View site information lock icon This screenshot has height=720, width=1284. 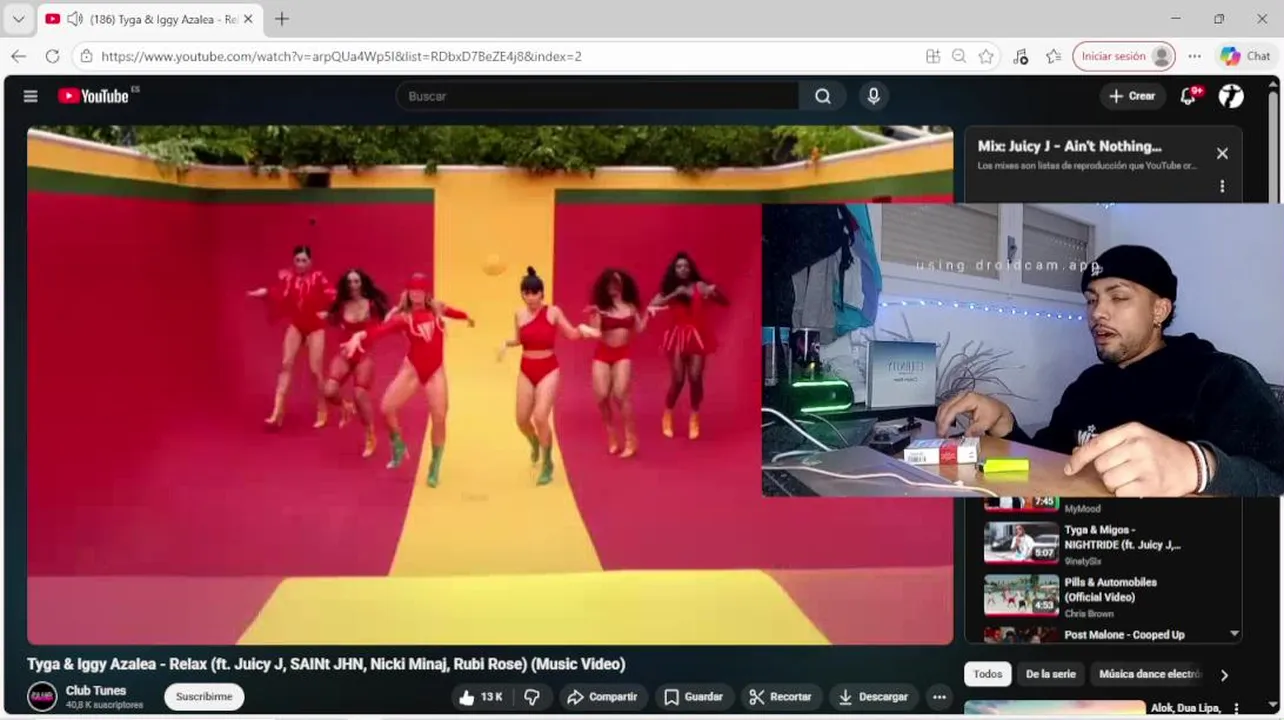[86, 56]
